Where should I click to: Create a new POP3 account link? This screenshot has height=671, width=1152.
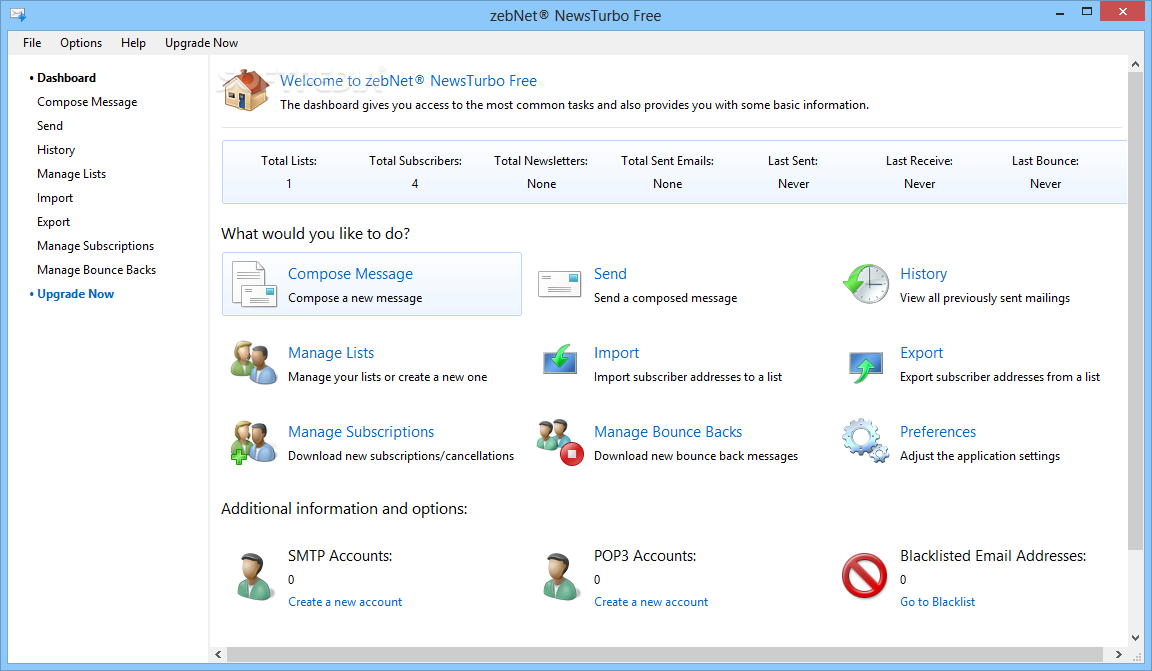[x=651, y=602]
